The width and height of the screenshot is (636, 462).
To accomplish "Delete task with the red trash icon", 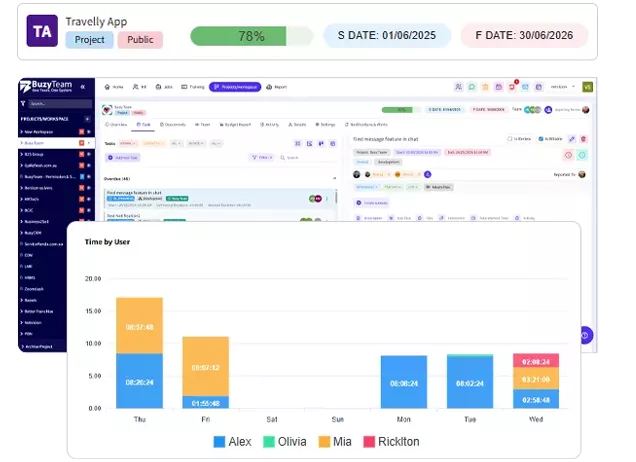I will tap(584, 139).
